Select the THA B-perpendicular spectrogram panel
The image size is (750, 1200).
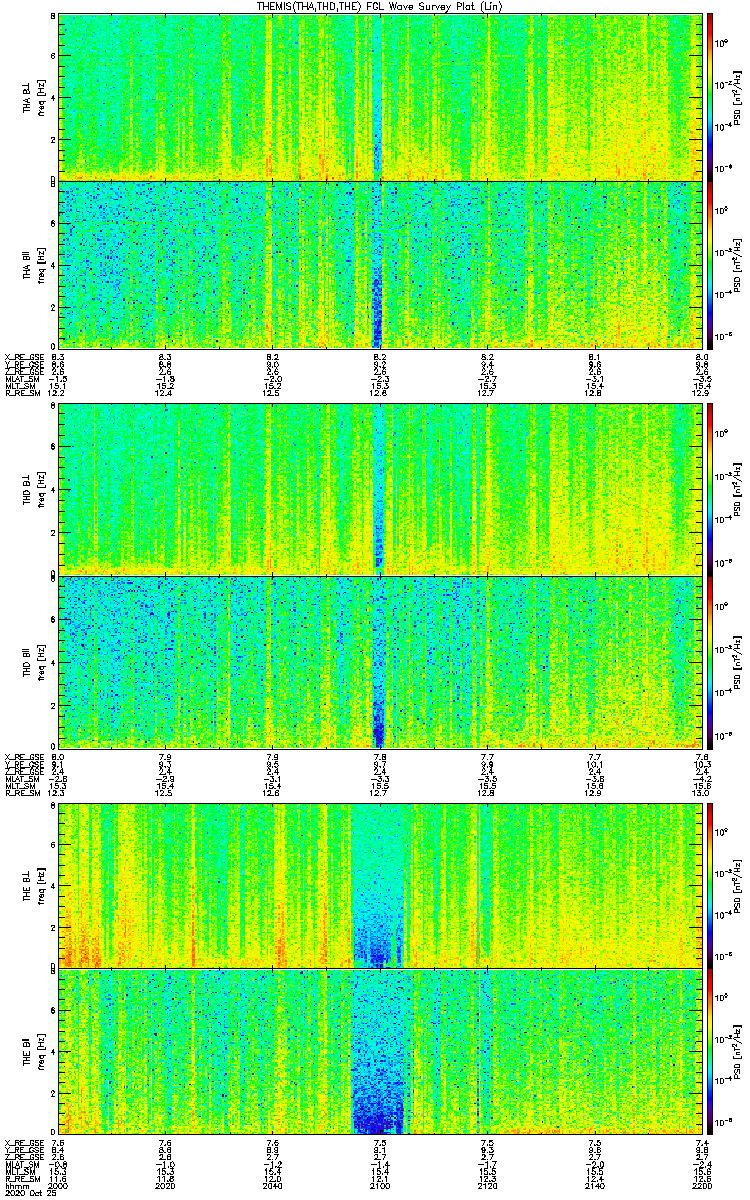click(x=380, y=96)
